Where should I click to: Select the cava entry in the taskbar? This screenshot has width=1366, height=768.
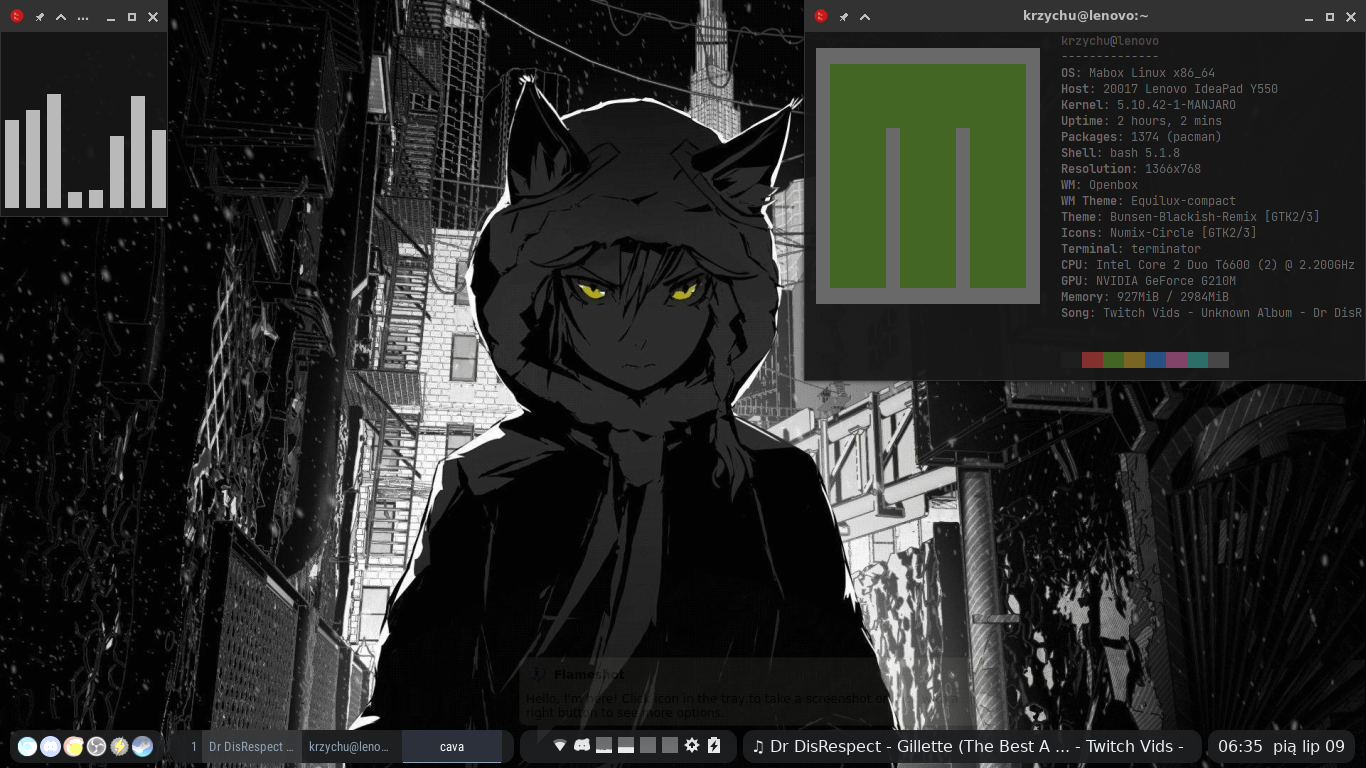click(x=452, y=747)
